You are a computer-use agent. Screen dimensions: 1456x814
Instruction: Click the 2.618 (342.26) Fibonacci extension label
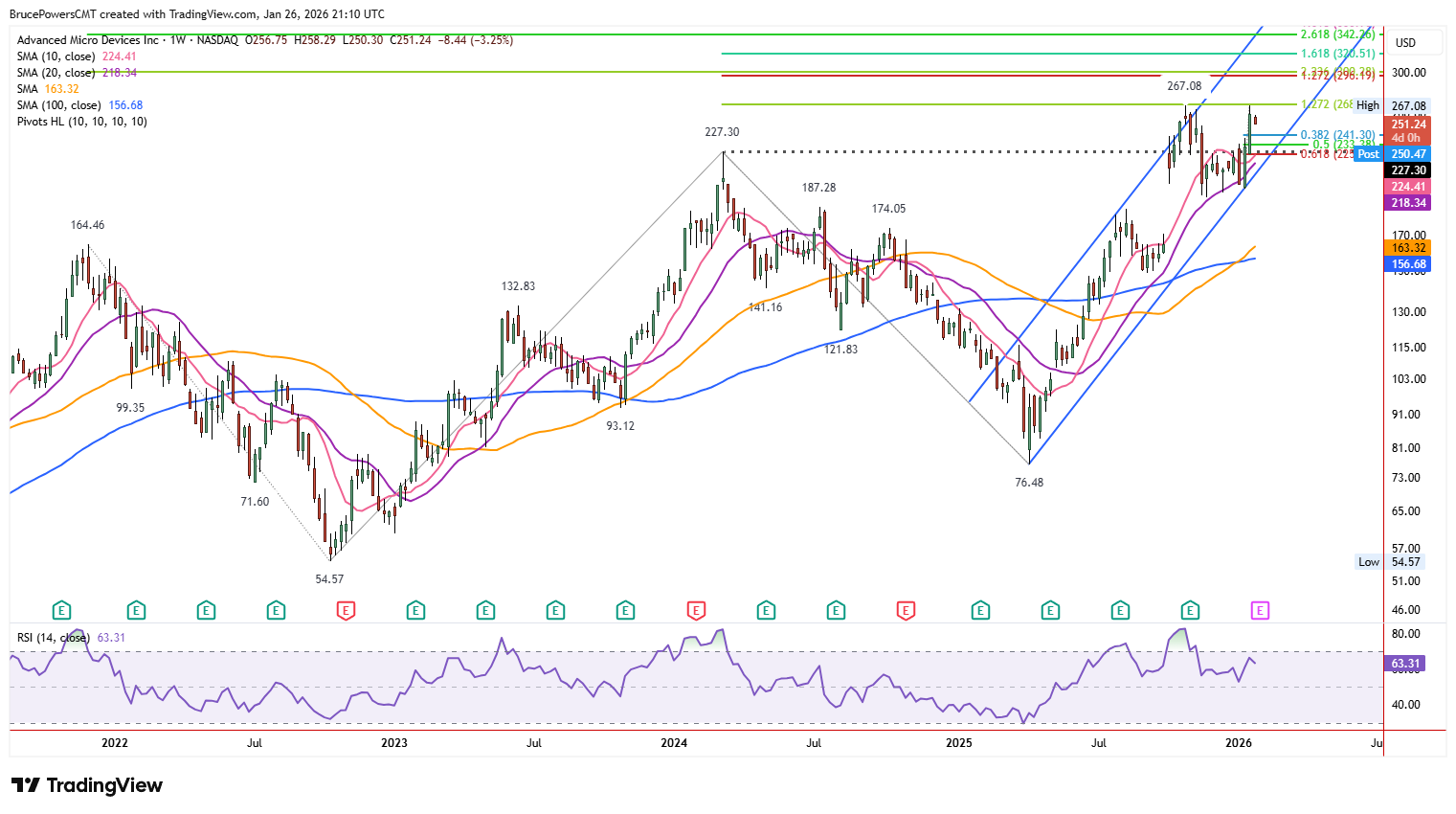point(1337,34)
